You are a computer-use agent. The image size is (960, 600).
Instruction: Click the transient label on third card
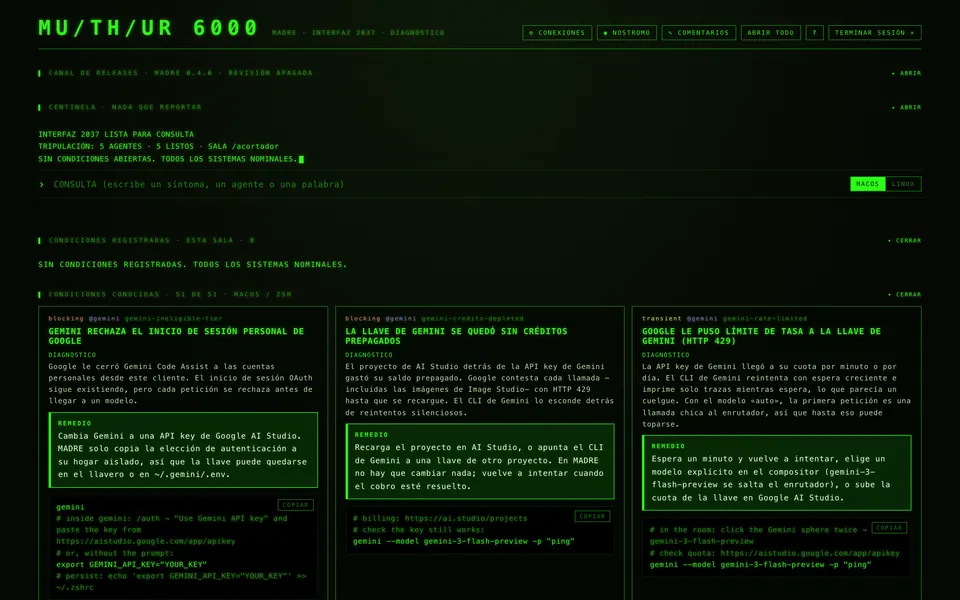pyautogui.click(x=661, y=318)
